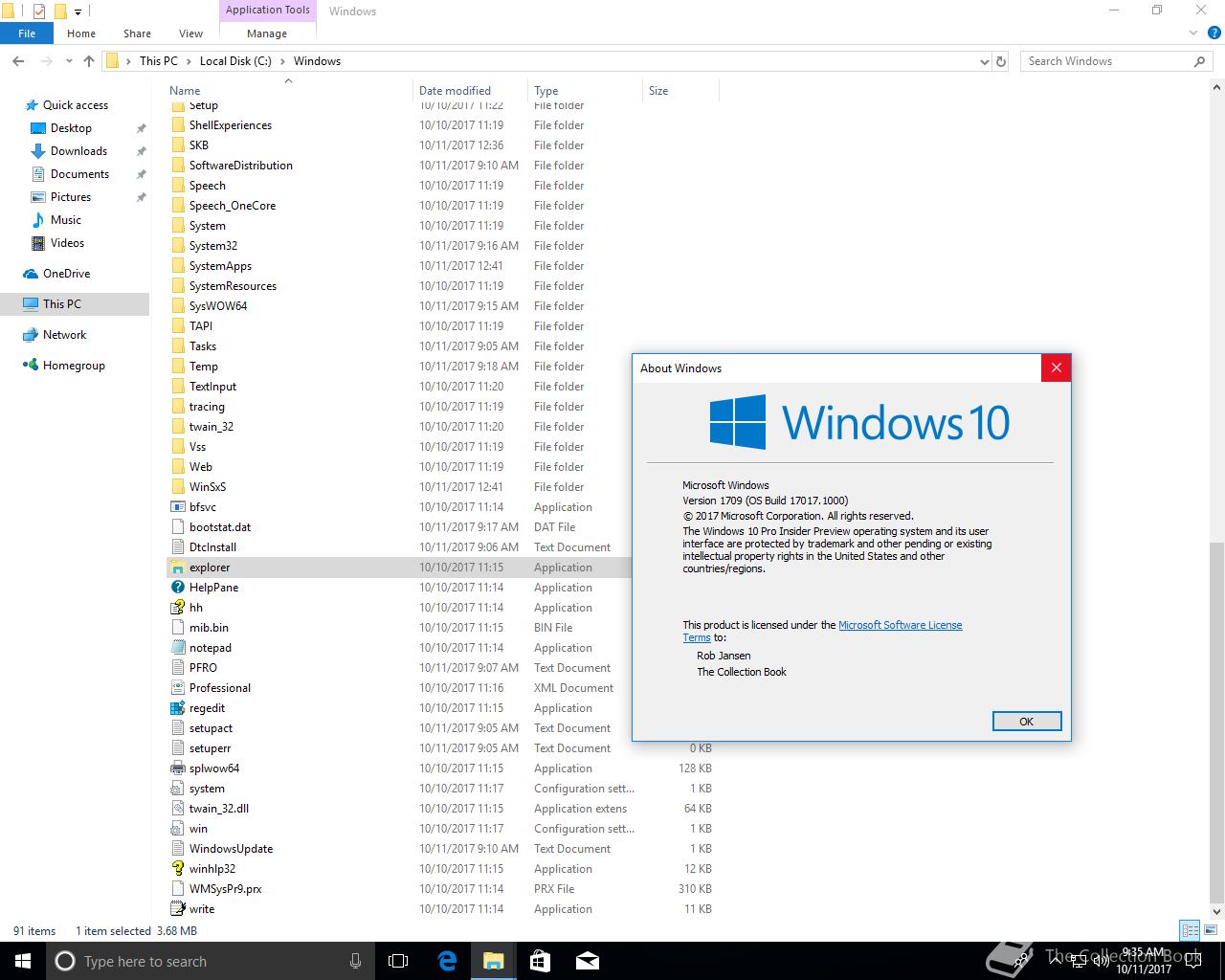Sort files by the Type column
Image resolution: width=1225 pixels, height=980 pixels.
tap(585, 91)
